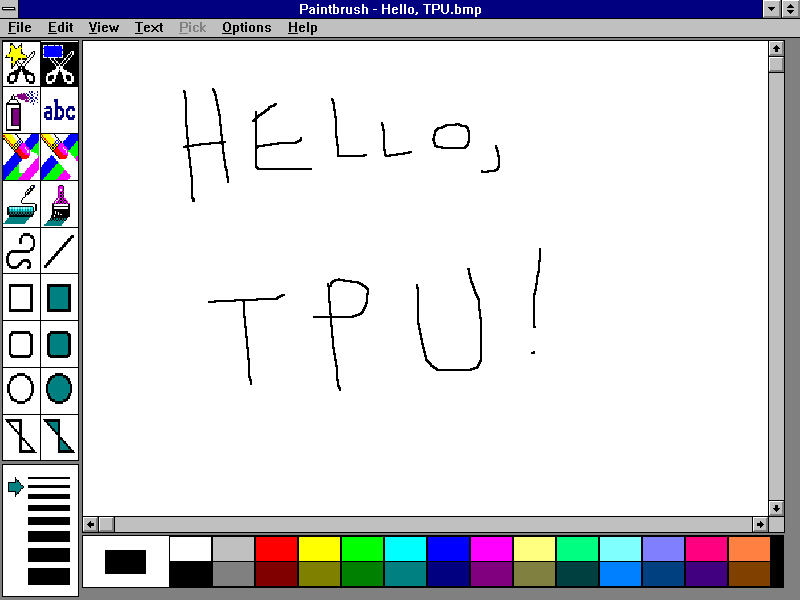The width and height of the screenshot is (800, 600).
Task: Choose the thickest line width option
Action: (49, 576)
